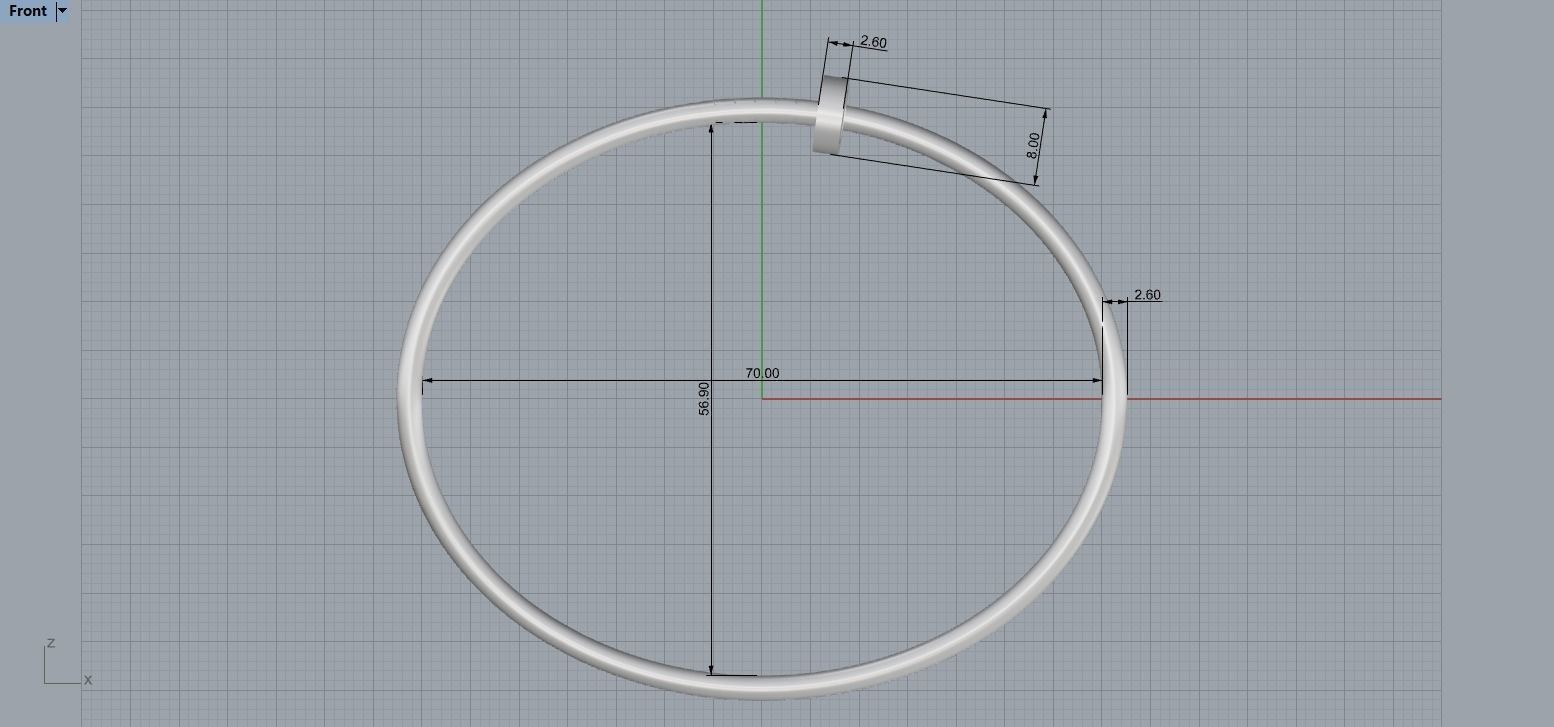
Task: Select the 2.60 dimension above the clasp
Action: (x=873, y=42)
